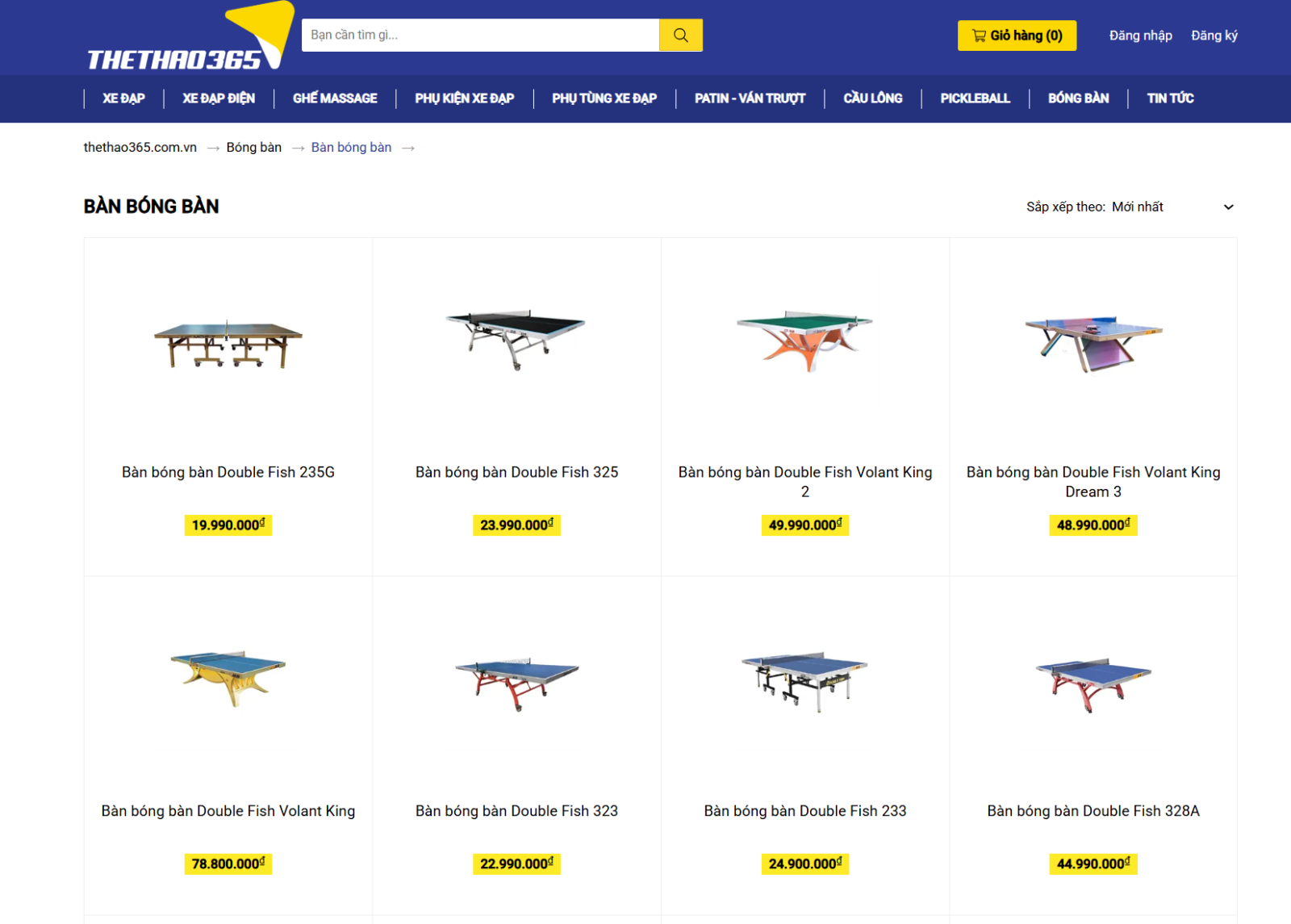Select the Pickleball navigation item
This screenshot has height=924, width=1291.
975,98
